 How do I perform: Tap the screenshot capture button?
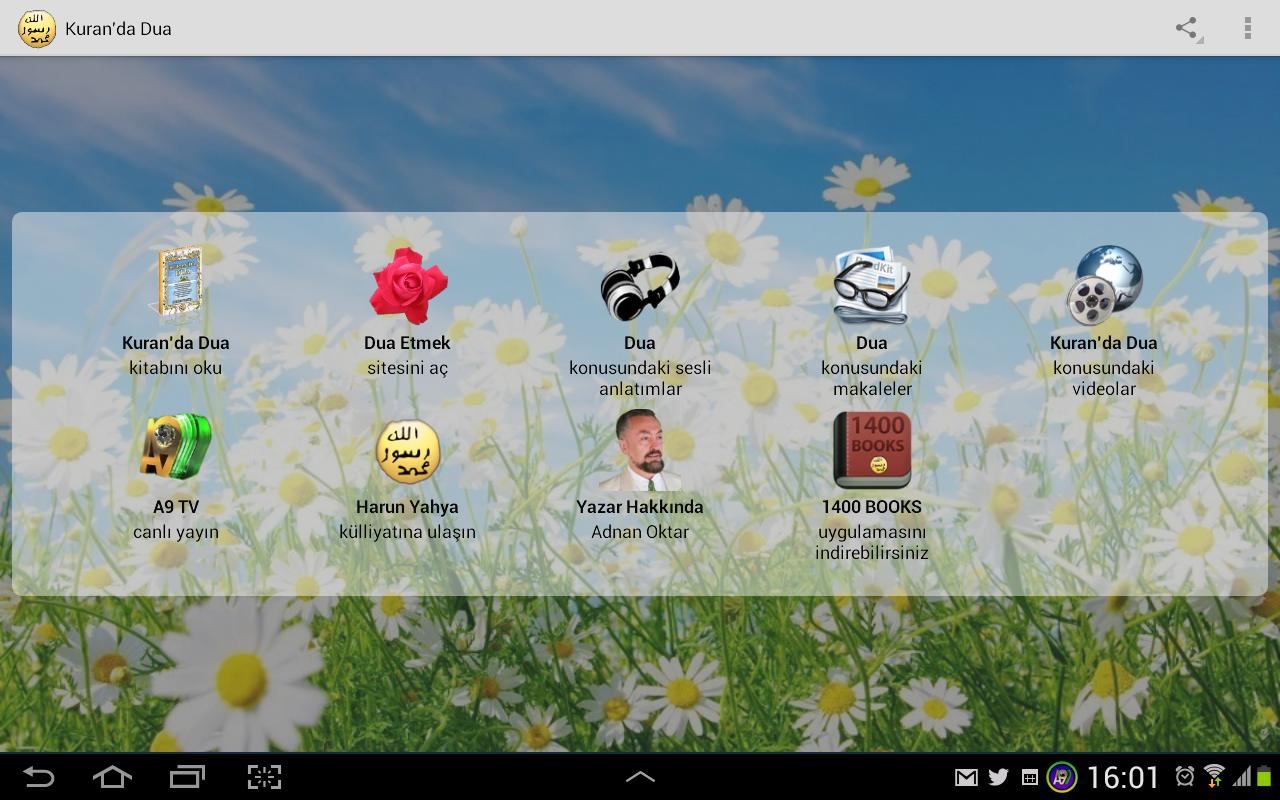[x=264, y=777]
